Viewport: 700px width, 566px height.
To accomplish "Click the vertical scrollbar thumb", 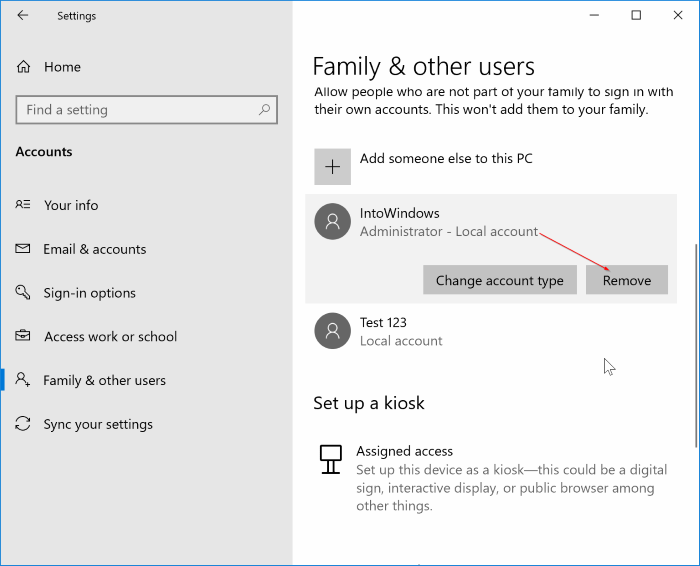I will (x=696, y=345).
